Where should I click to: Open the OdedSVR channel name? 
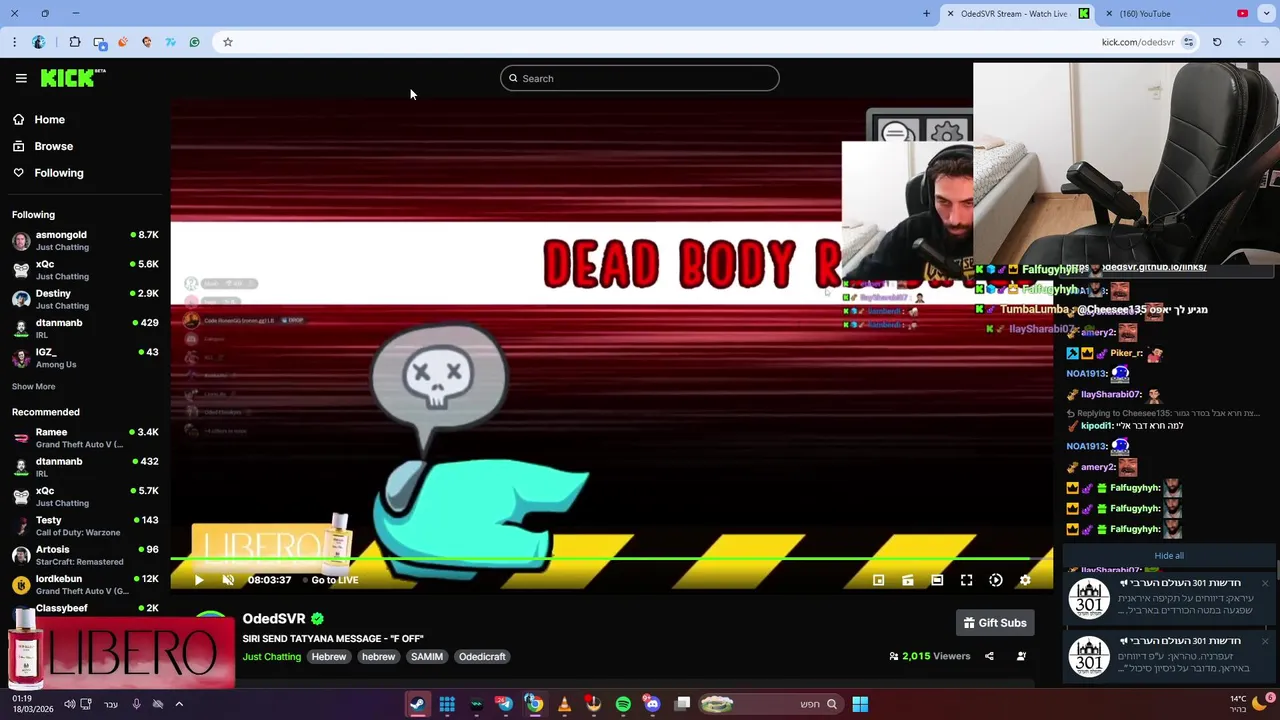coord(274,619)
